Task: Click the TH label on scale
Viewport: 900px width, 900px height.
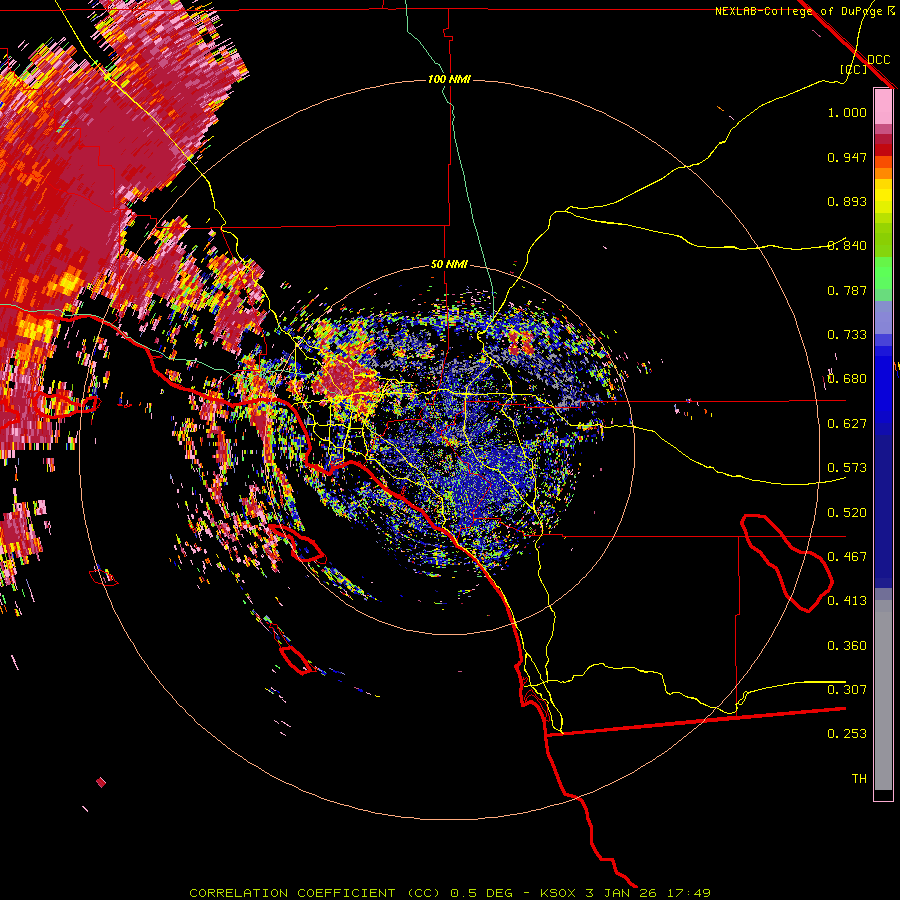Action: tap(859, 779)
